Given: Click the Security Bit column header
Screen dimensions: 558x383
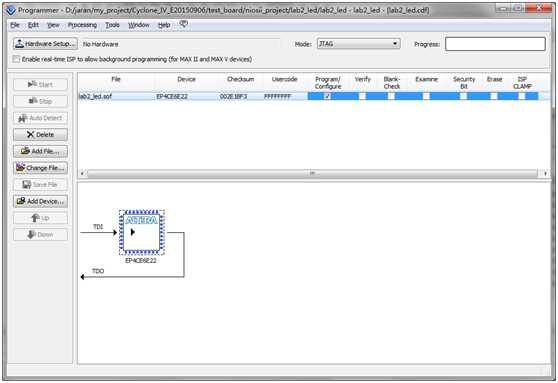Looking at the screenshot, I should (464, 83).
